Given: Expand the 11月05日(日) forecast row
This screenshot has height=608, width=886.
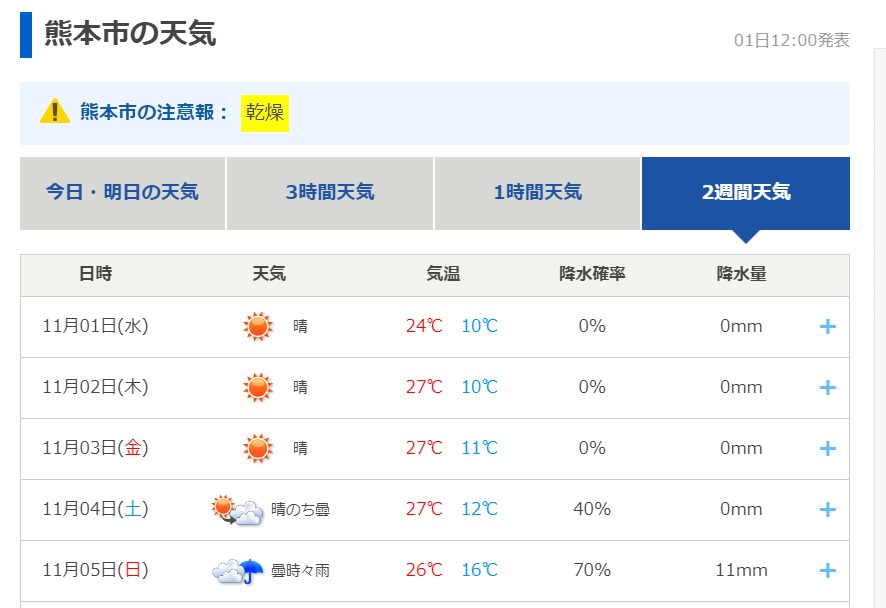Looking at the screenshot, I should click(x=827, y=571).
